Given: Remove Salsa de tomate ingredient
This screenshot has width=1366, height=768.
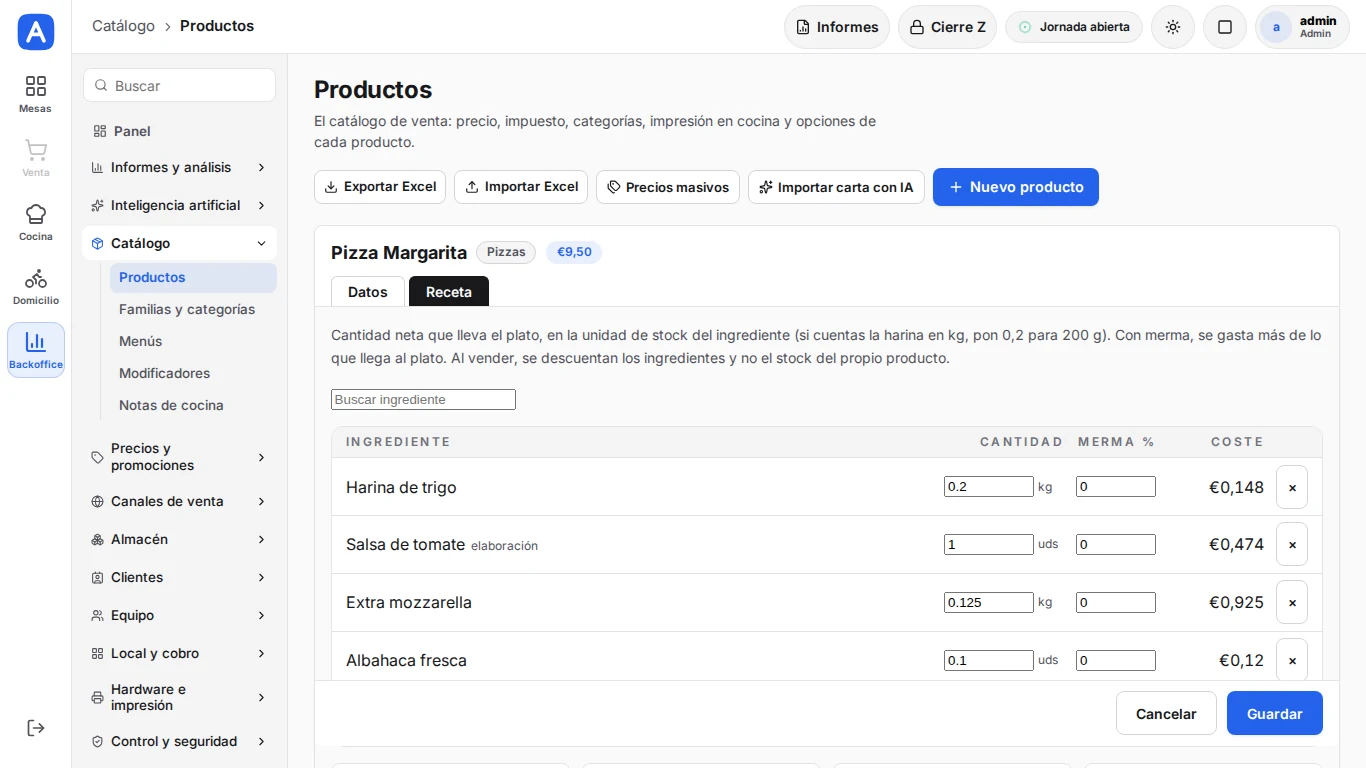Looking at the screenshot, I should [1292, 545].
